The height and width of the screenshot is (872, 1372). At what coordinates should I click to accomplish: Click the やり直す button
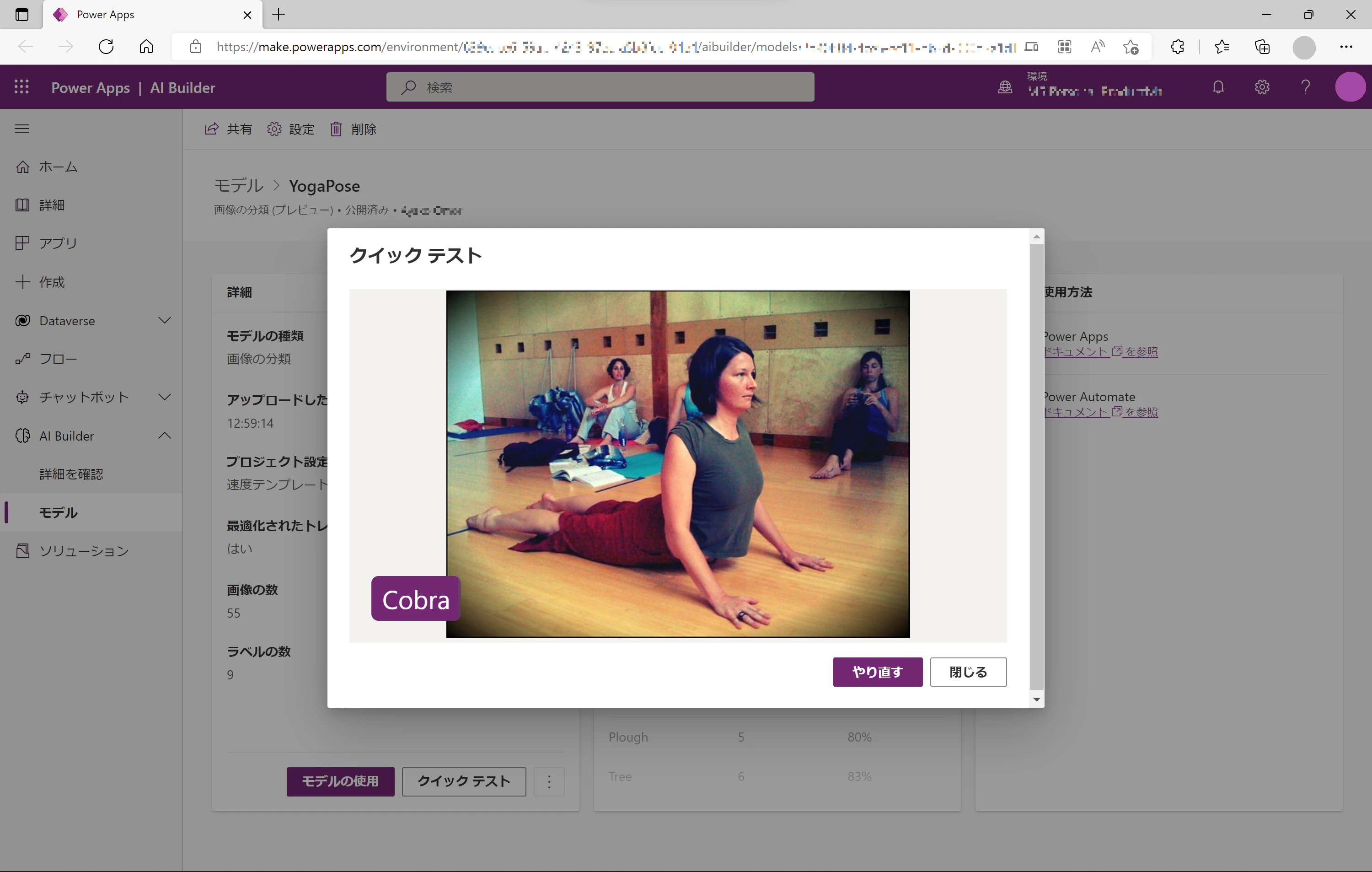tap(878, 672)
